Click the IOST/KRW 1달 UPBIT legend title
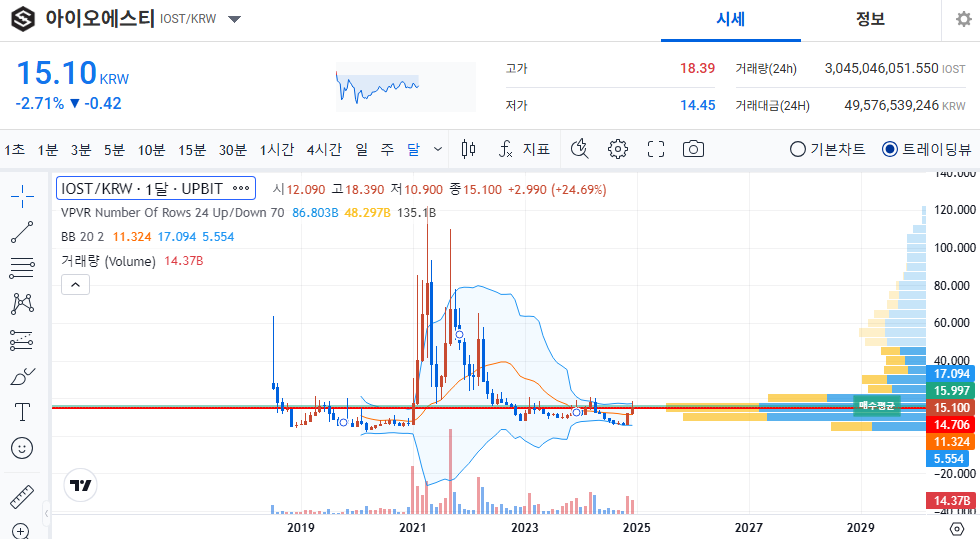 [x=142, y=188]
